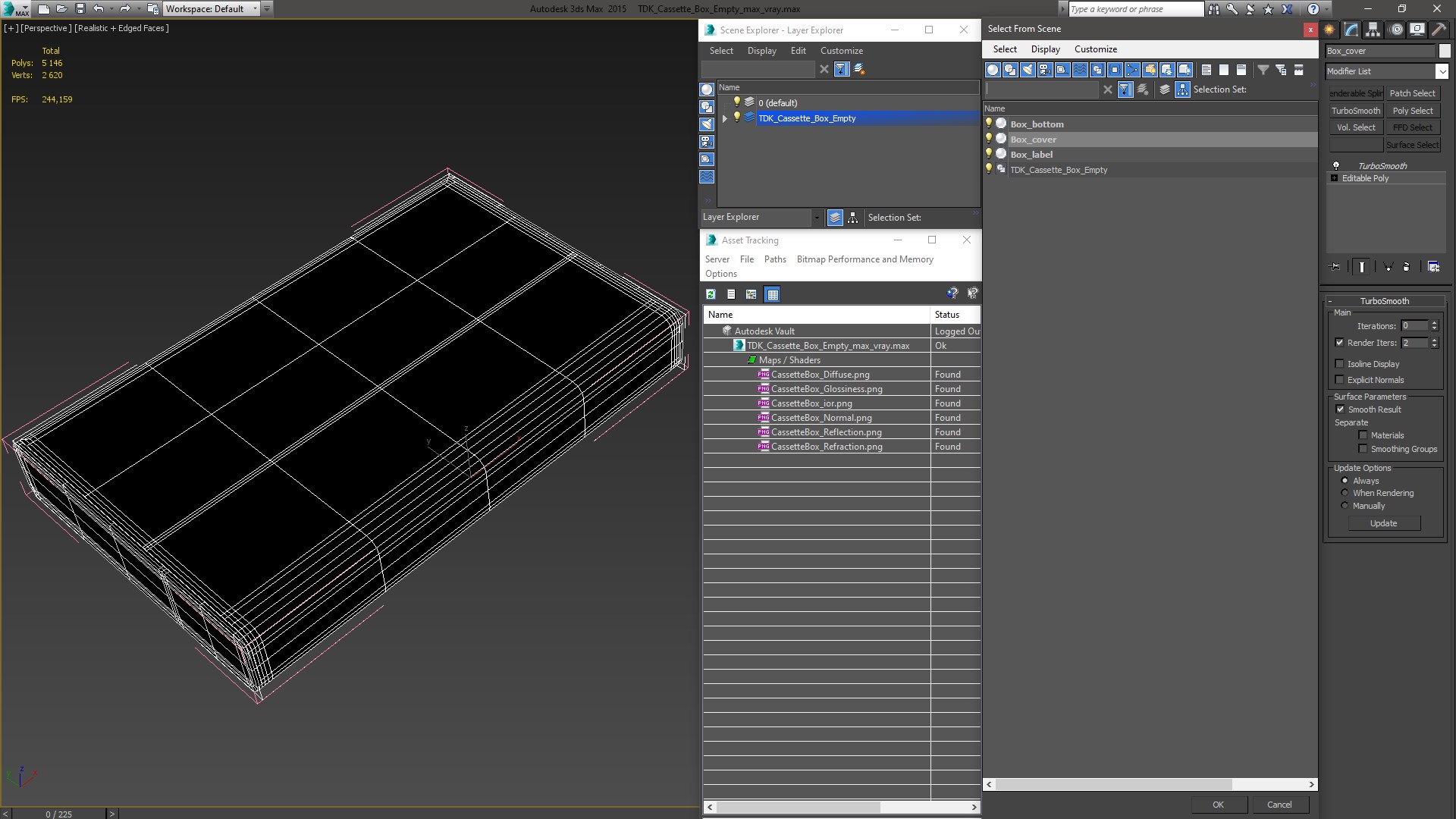
Task: Click Pin Stack icon under modifier stack
Action: [1335, 267]
